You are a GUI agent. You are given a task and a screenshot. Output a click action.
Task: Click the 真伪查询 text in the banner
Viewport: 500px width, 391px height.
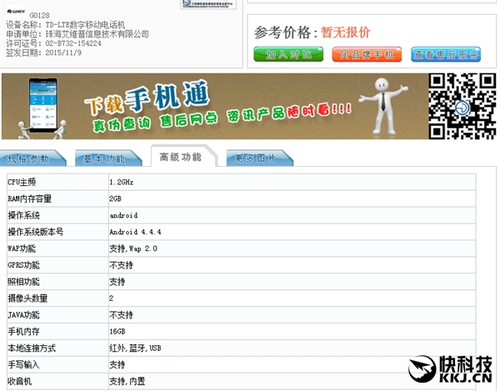point(122,124)
